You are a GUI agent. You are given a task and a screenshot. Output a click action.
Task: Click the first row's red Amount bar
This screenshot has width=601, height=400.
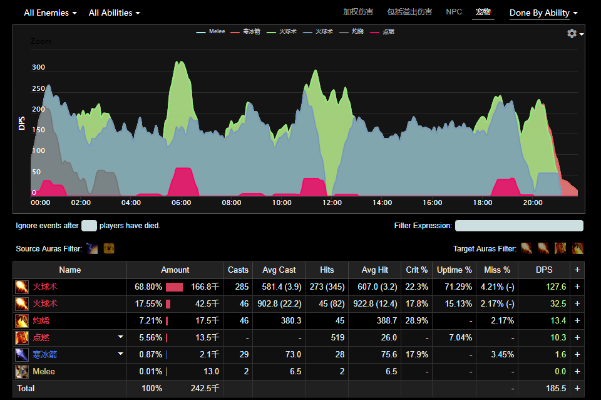173,286
